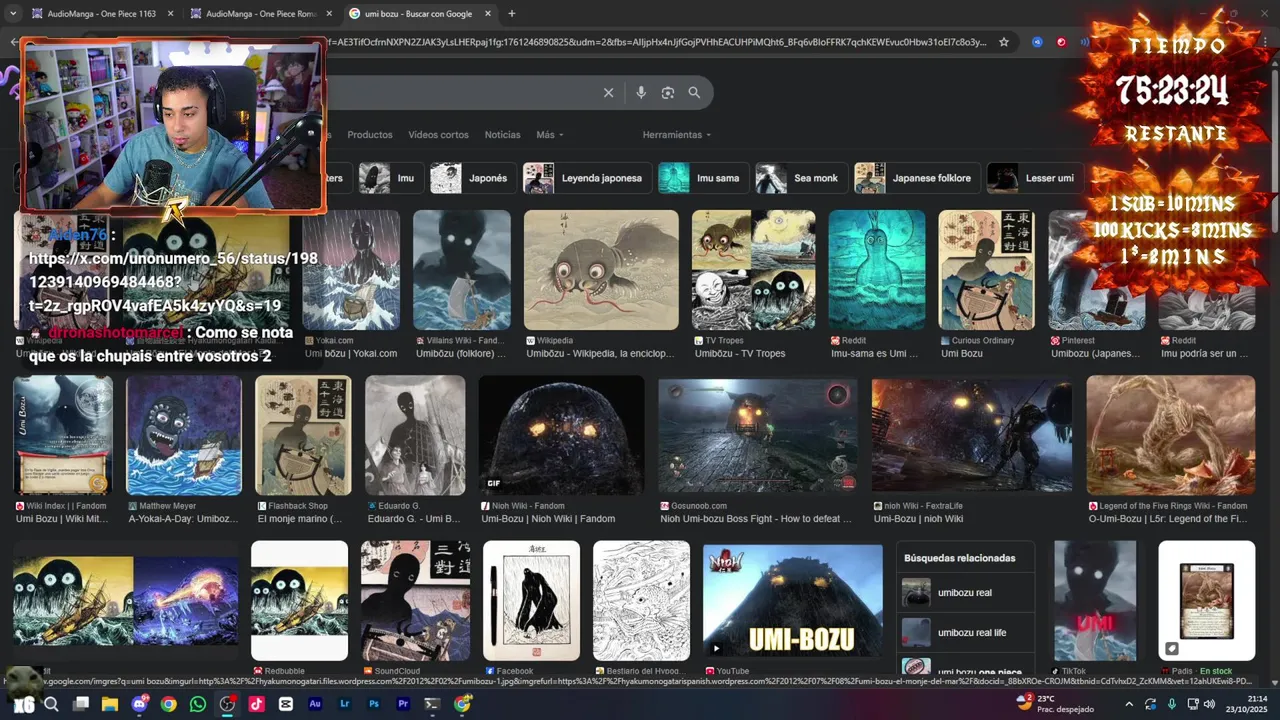The height and width of the screenshot is (720, 1280).
Task: Launch Adobe Premiere Pro from the taskbar
Action: (403, 704)
